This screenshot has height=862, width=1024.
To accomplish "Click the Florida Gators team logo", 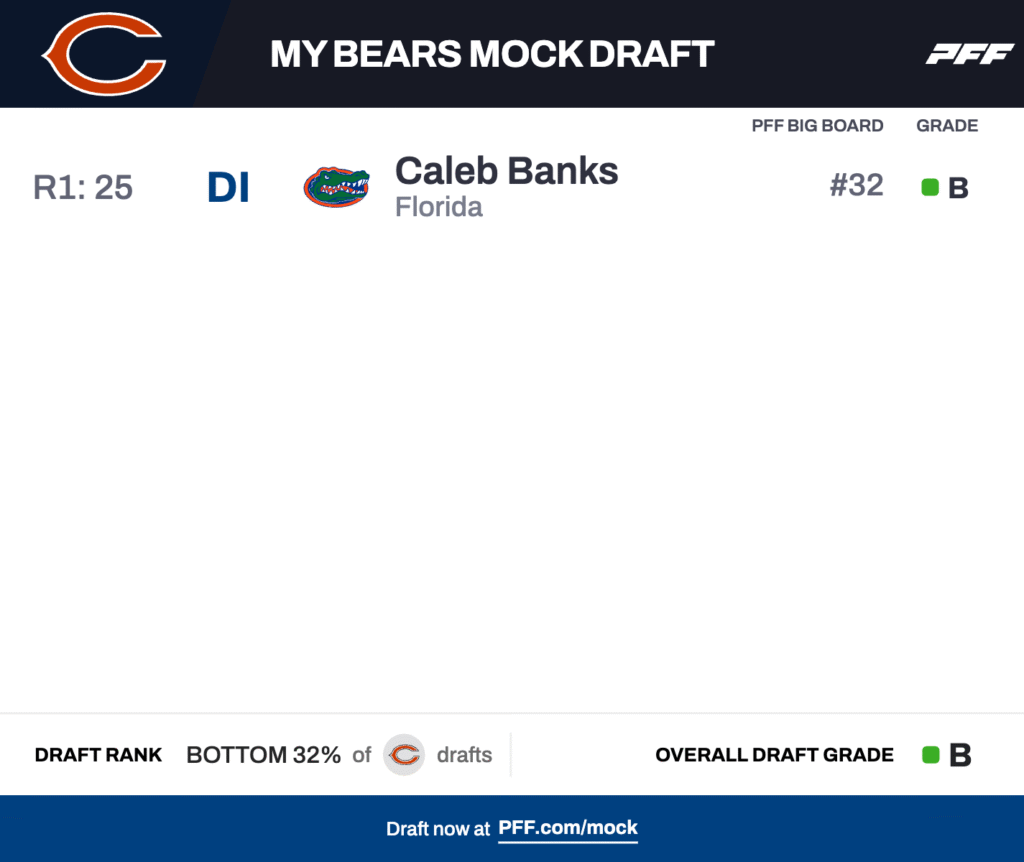I will [x=337, y=187].
